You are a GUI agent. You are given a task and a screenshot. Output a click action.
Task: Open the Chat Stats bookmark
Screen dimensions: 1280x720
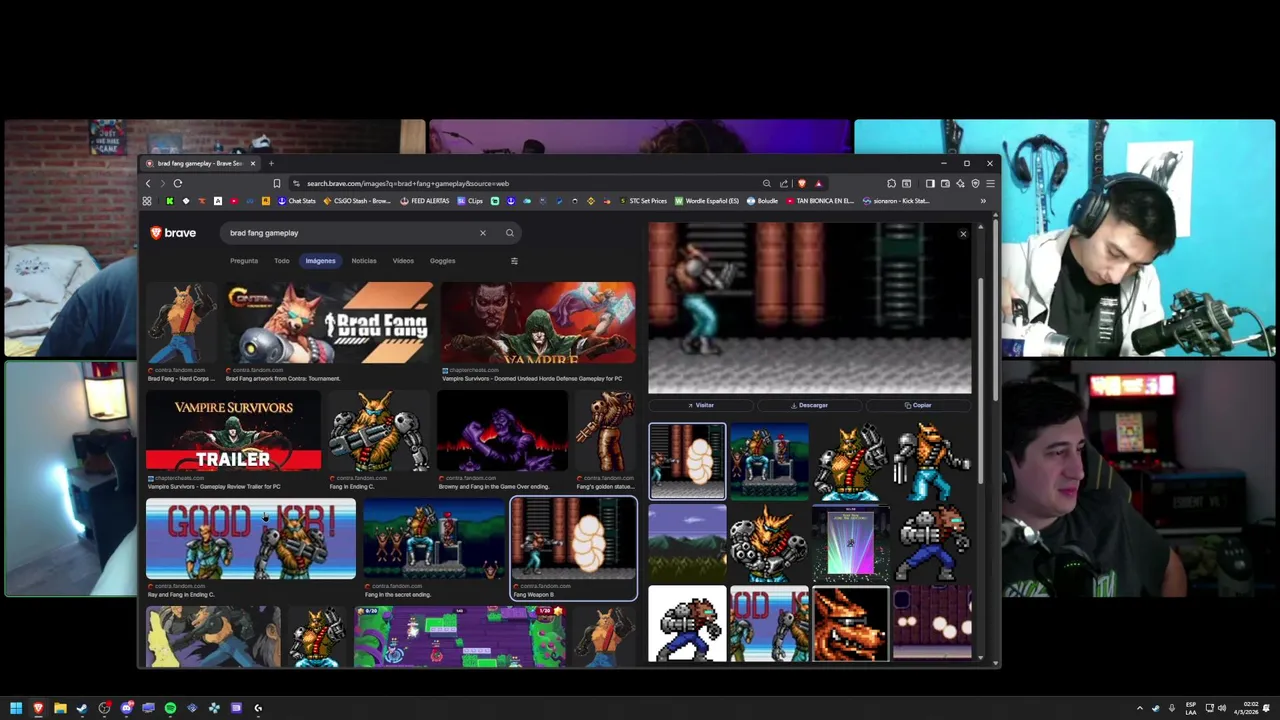pos(296,201)
